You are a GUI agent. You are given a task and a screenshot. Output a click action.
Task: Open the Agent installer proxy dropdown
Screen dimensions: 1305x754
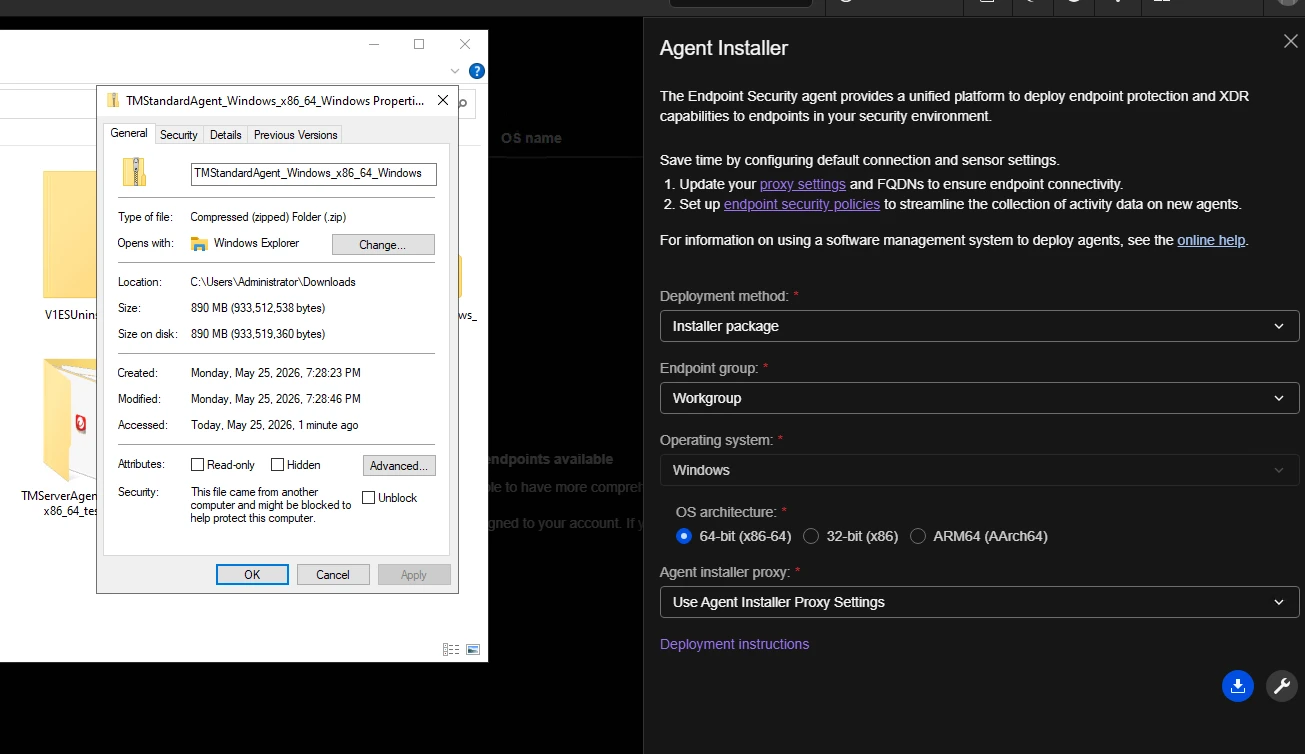tap(980, 602)
